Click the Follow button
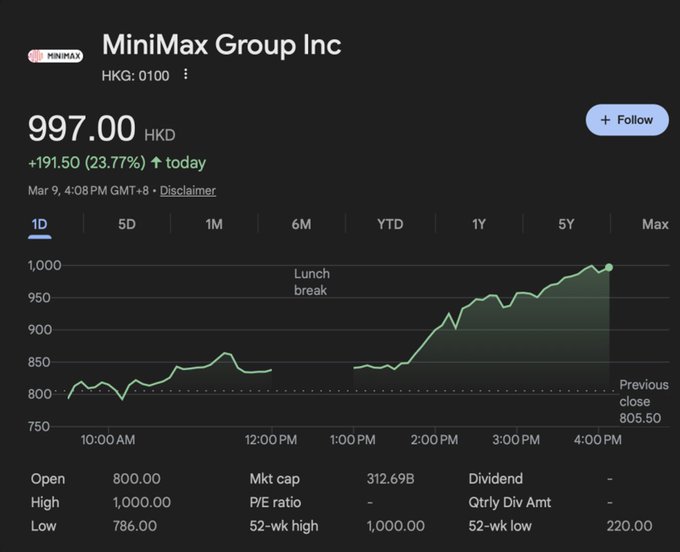The width and height of the screenshot is (680, 552). pyautogui.click(x=626, y=120)
